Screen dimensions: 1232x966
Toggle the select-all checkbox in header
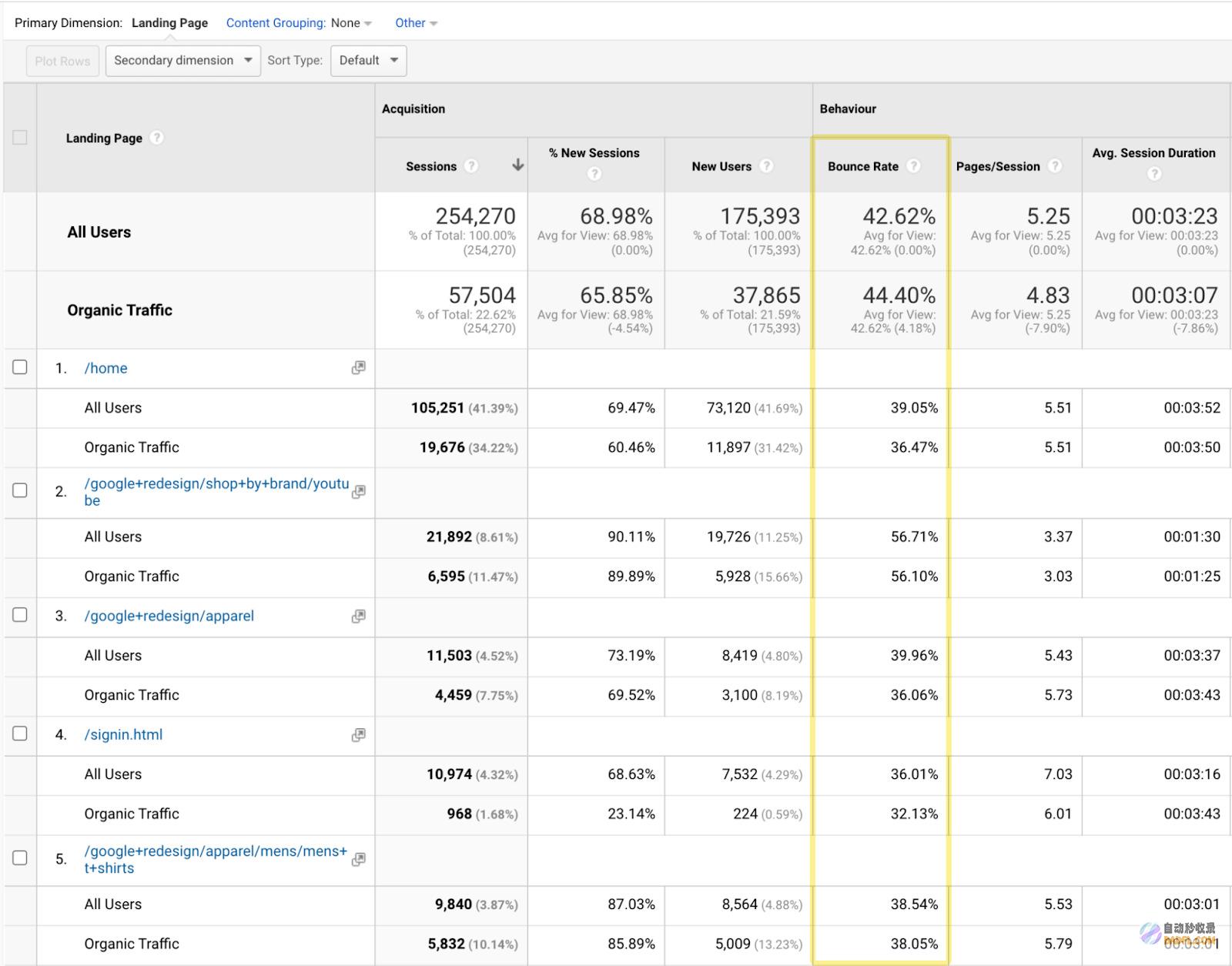click(x=20, y=138)
